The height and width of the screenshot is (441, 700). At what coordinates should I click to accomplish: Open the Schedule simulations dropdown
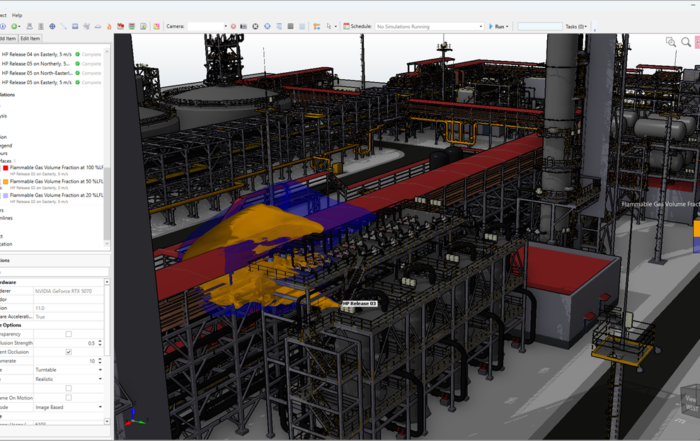[x=481, y=26]
